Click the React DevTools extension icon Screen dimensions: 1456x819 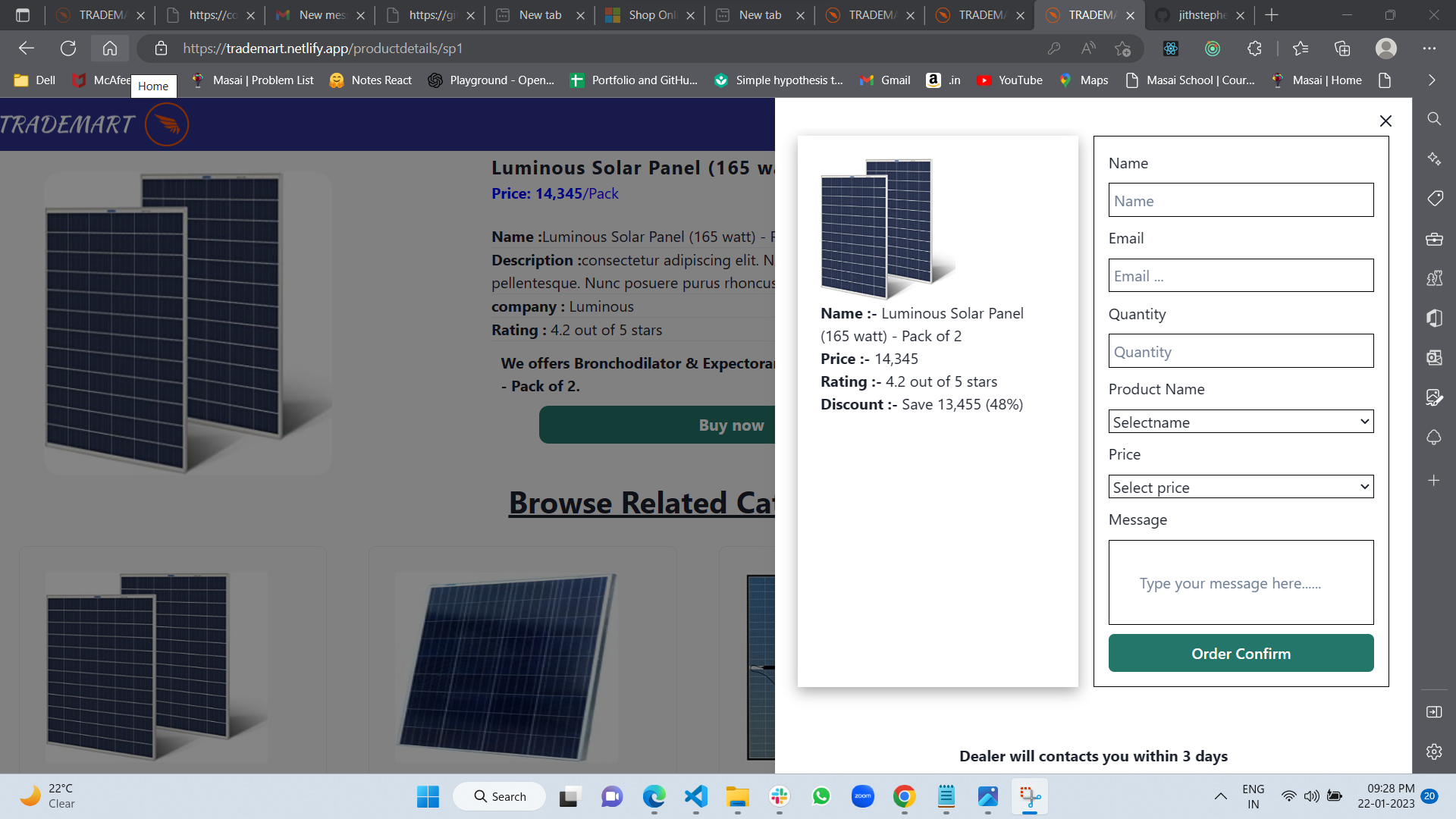tap(1171, 49)
